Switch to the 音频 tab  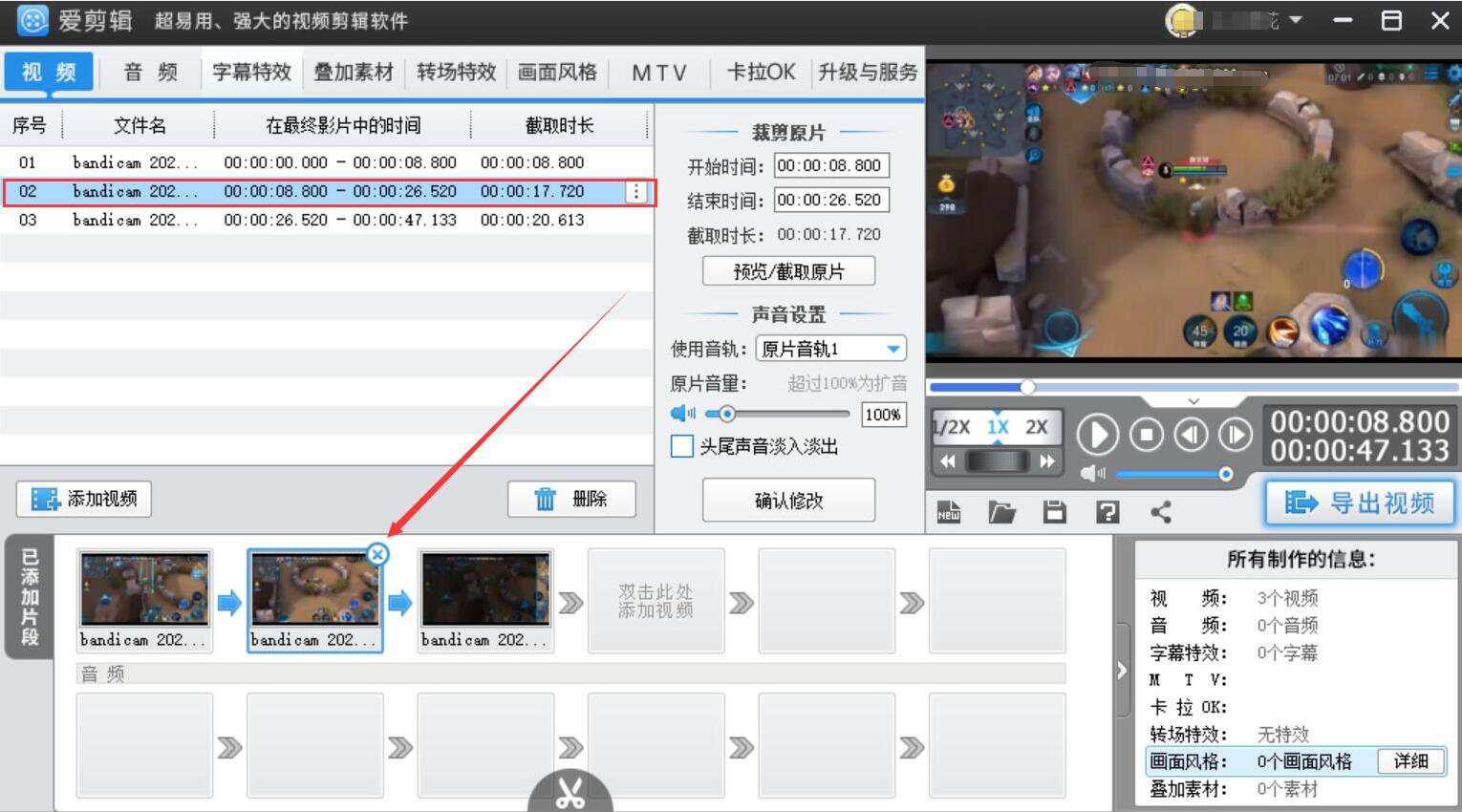(151, 73)
